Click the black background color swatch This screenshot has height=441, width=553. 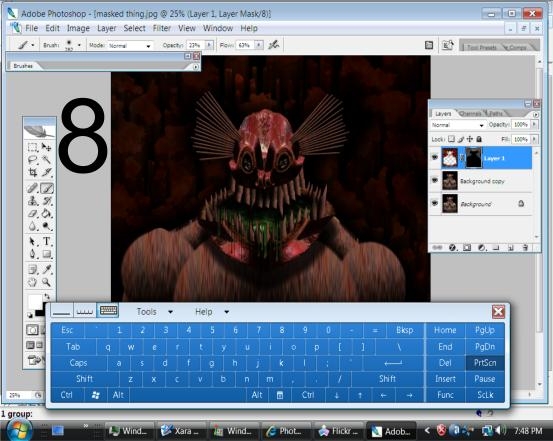[x=41, y=312]
